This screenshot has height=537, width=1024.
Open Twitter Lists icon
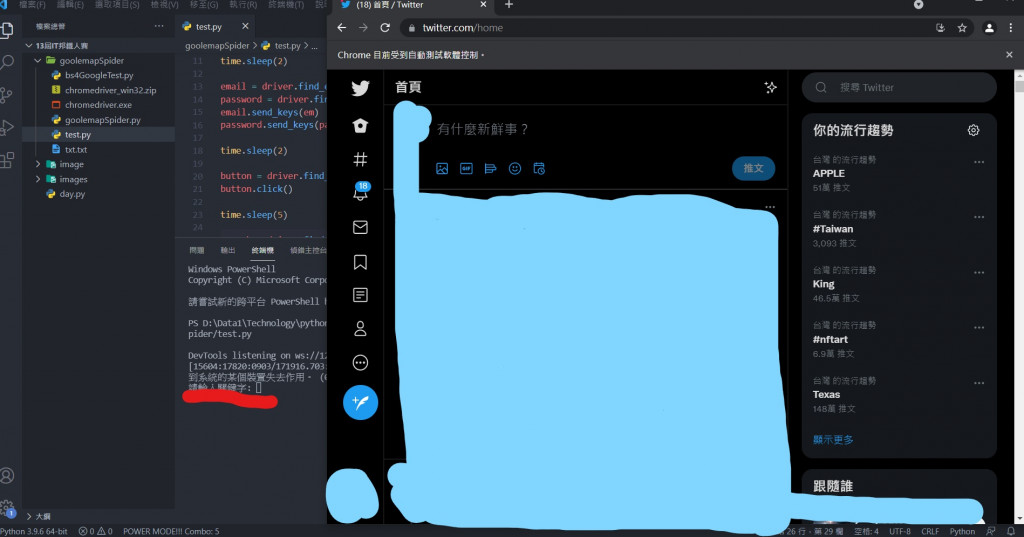point(360,295)
